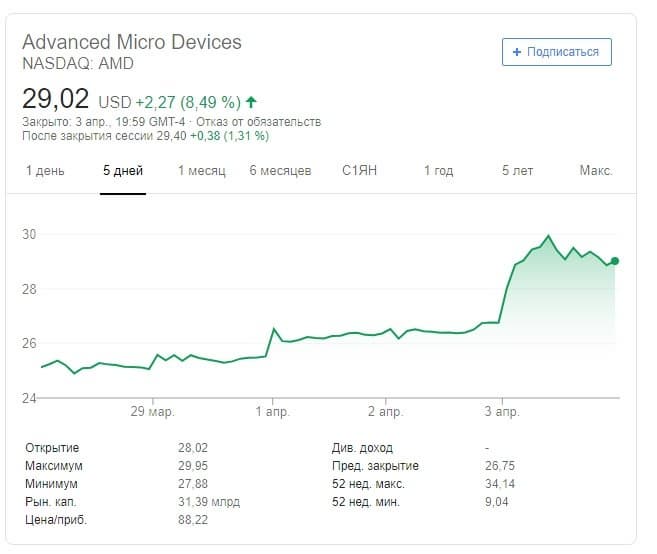Viewport: 657px width, 554px height.
Task: Click the 52 нед. макс. row label
Action: point(368,484)
